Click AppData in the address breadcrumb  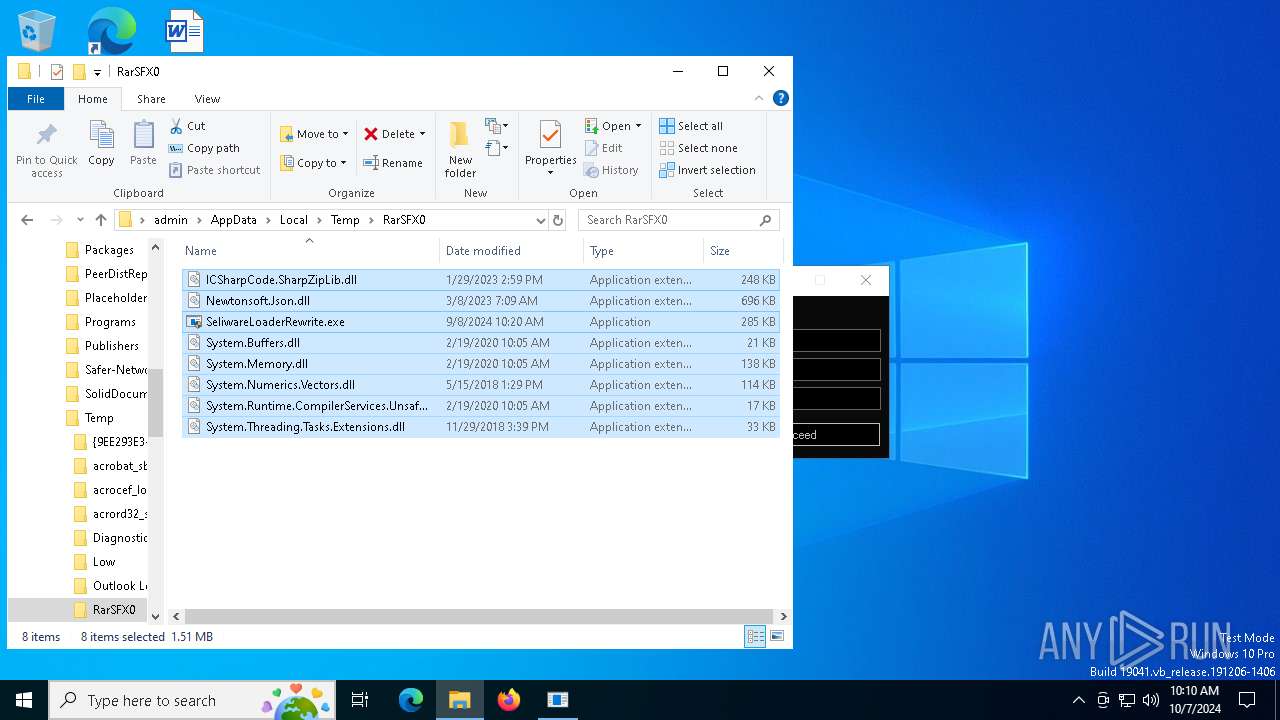point(233,220)
